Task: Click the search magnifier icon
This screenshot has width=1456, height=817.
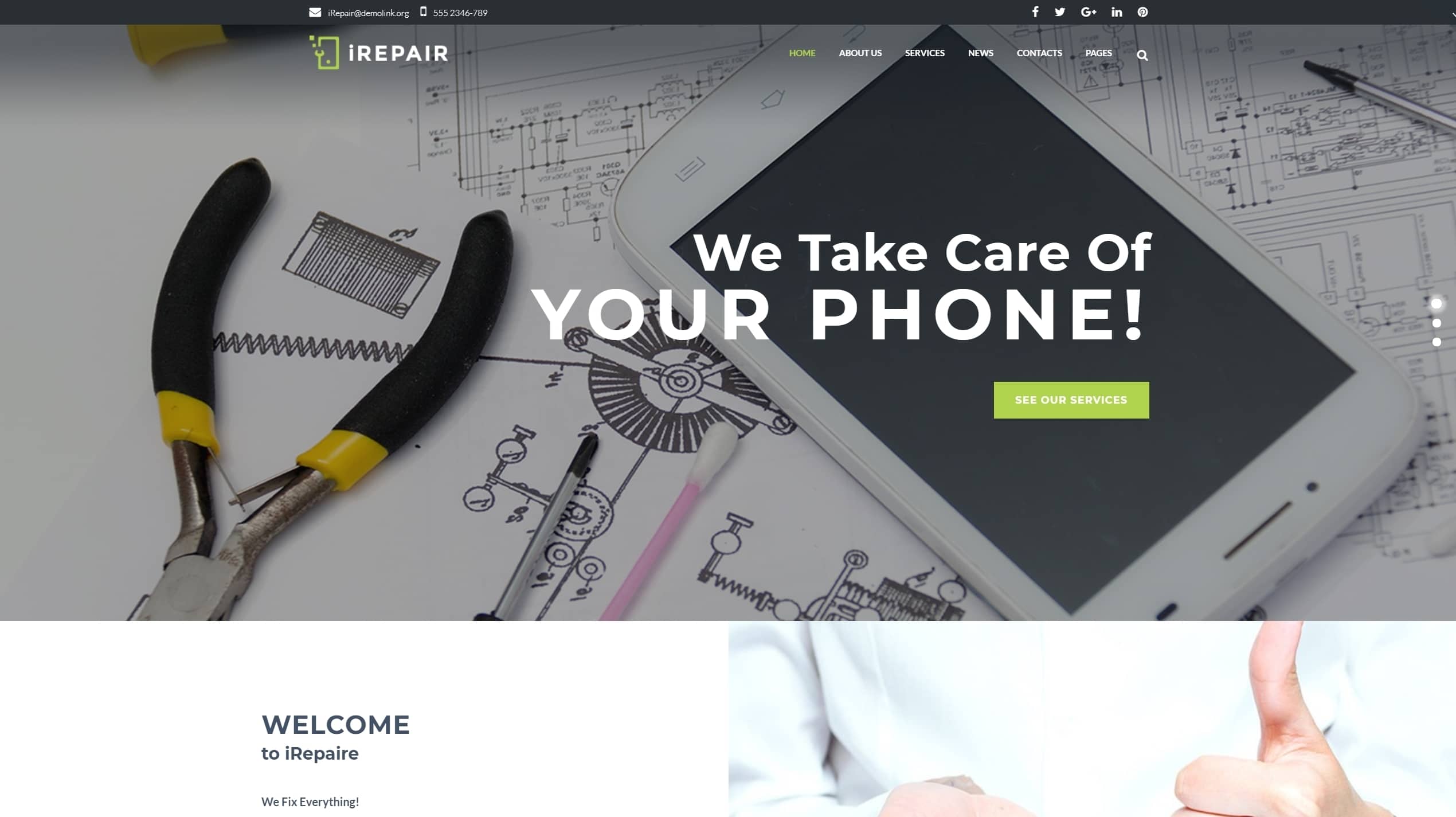Action: point(1142,53)
